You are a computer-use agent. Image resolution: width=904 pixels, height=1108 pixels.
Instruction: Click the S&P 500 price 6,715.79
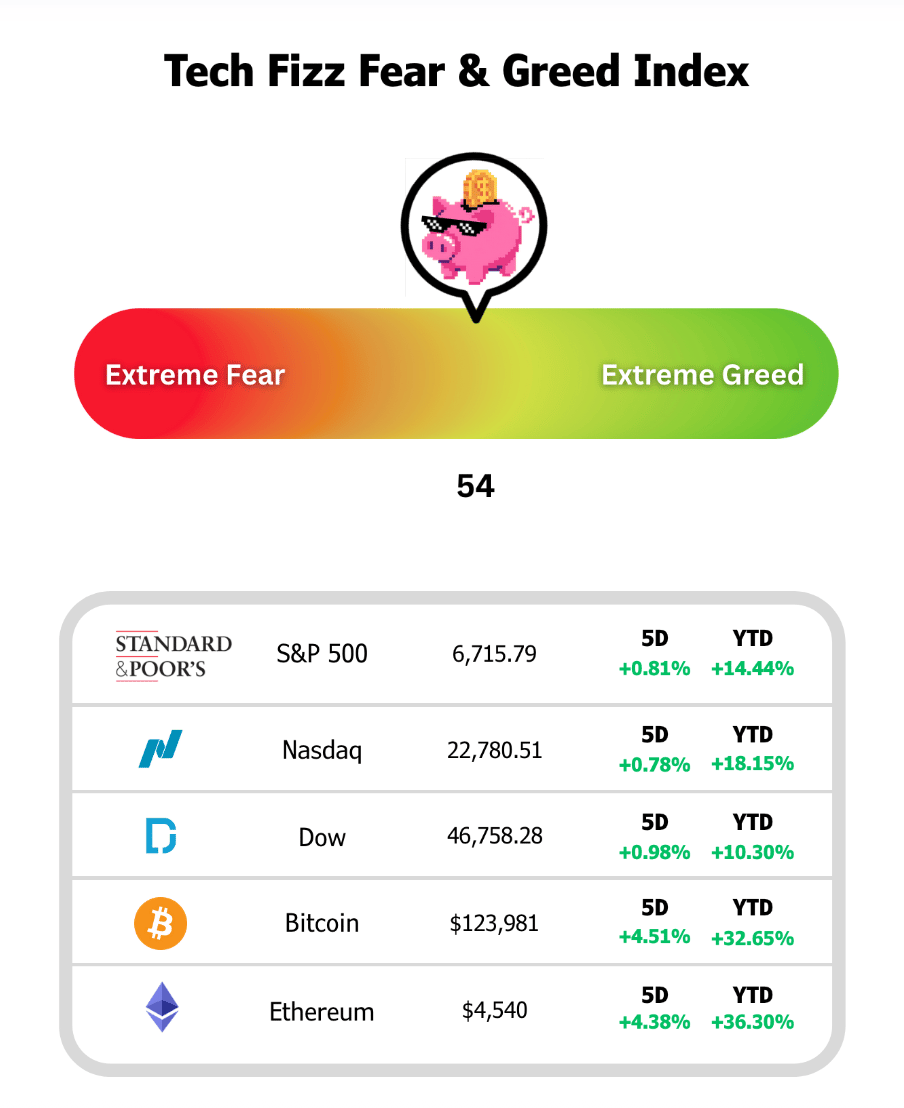494,654
